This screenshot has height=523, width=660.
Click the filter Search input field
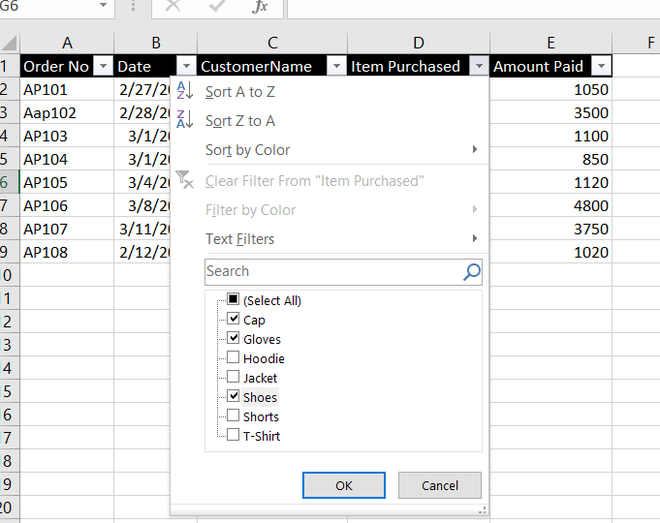point(332,271)
